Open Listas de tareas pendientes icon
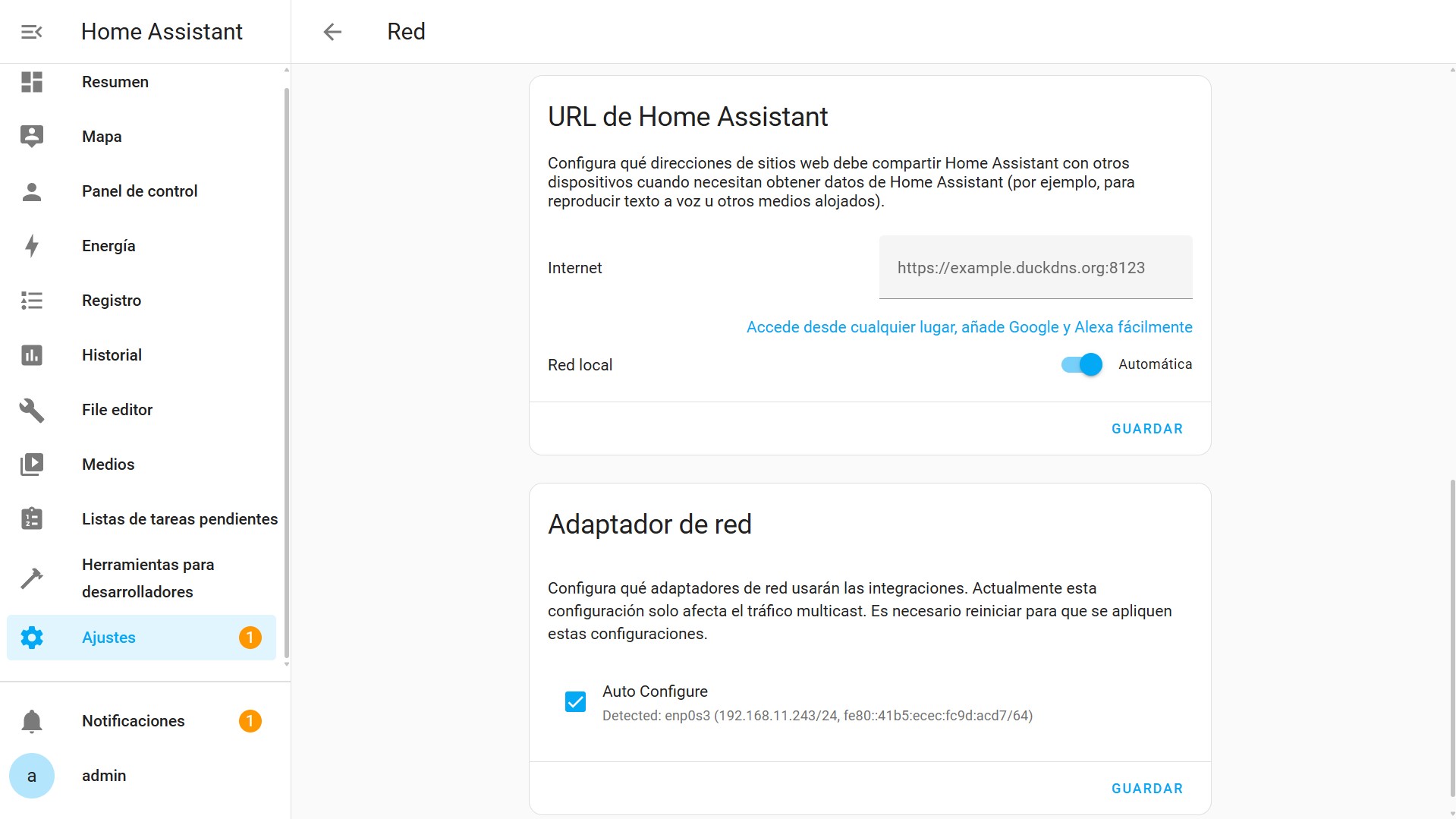The image size is (1456, 819). tap(31, 519)
